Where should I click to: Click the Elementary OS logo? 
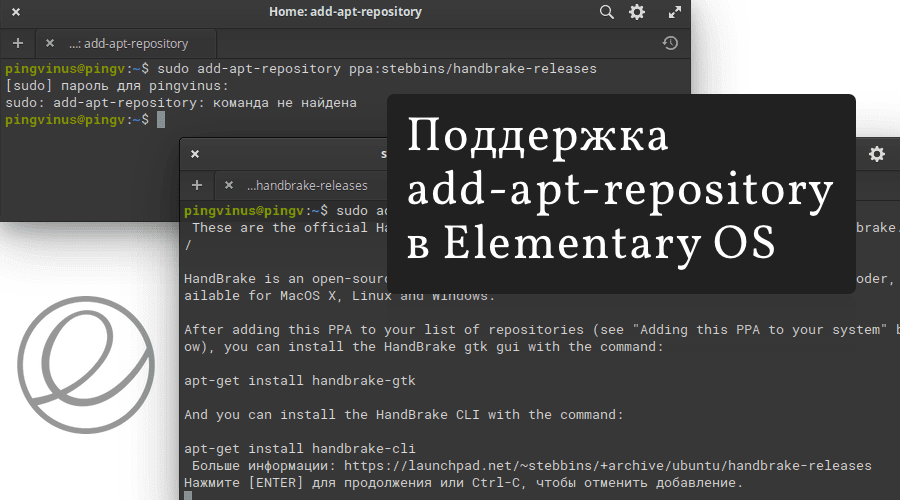click(x=86, y=365)
